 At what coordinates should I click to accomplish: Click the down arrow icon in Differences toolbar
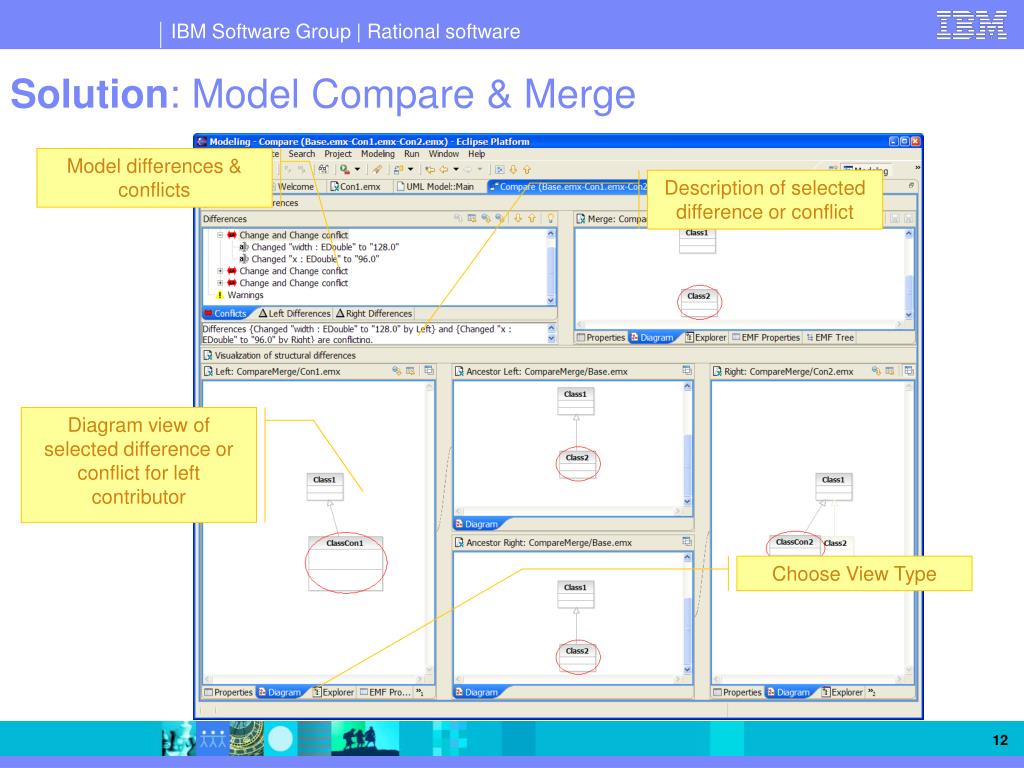pyautogui.click(x=518, y=218)
